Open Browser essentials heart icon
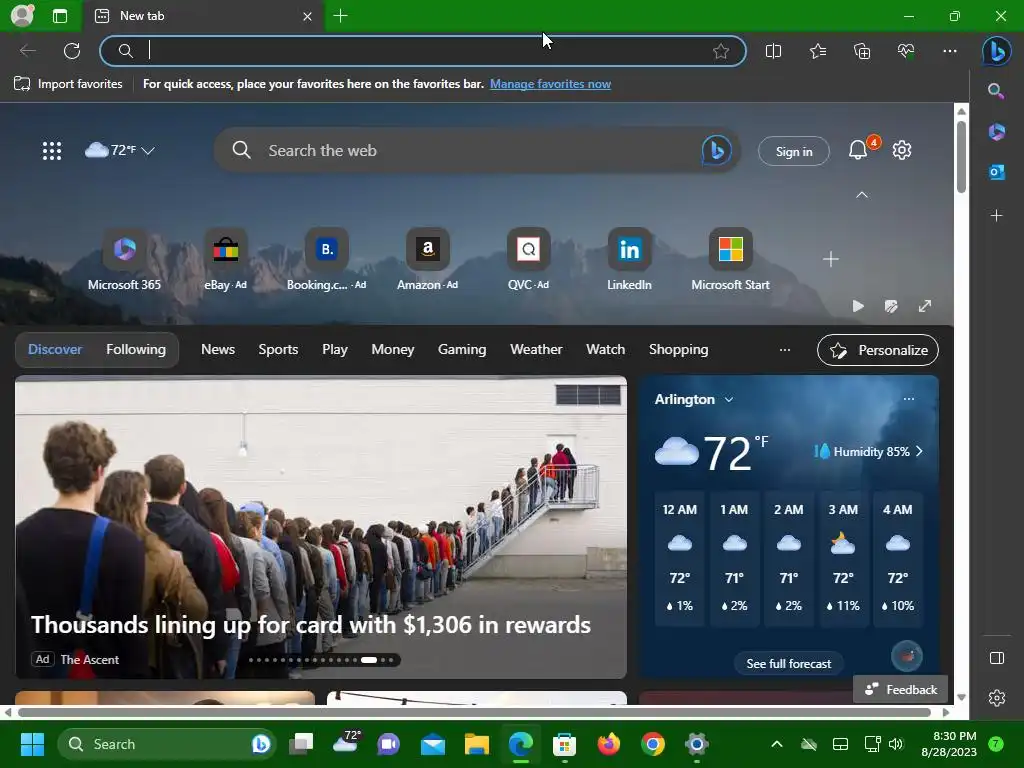Screen dimensions: 1024x768 (x=906, y=51)
